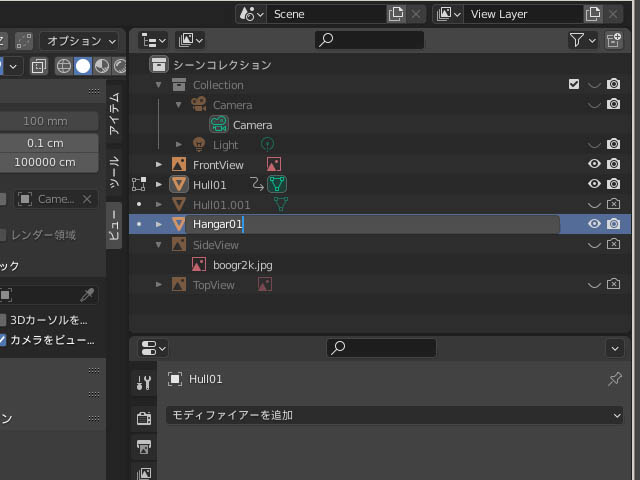Click the Scene name field

327,14
